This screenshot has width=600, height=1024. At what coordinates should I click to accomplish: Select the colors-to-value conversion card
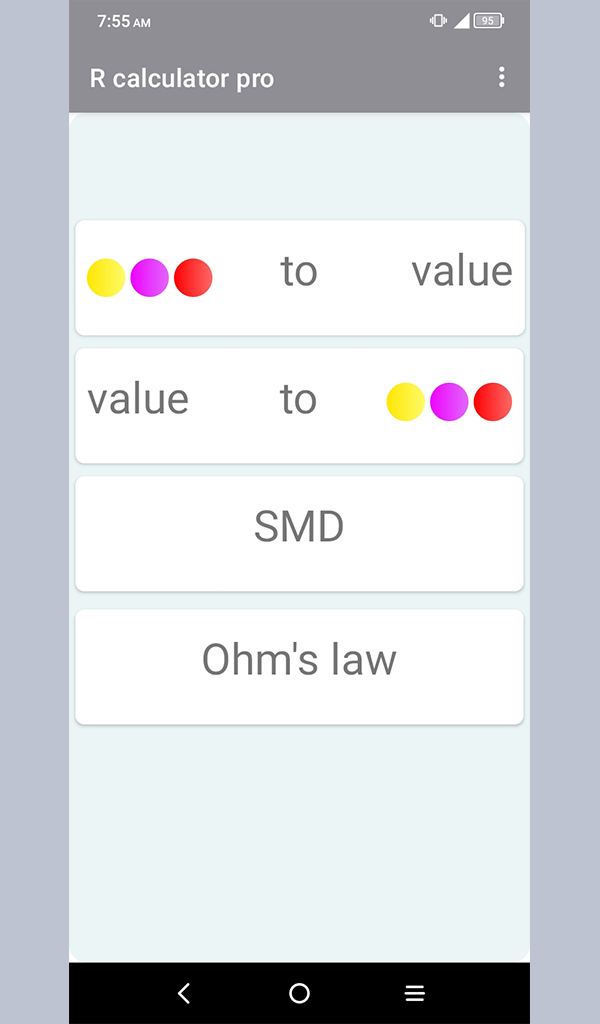point(299,277)
